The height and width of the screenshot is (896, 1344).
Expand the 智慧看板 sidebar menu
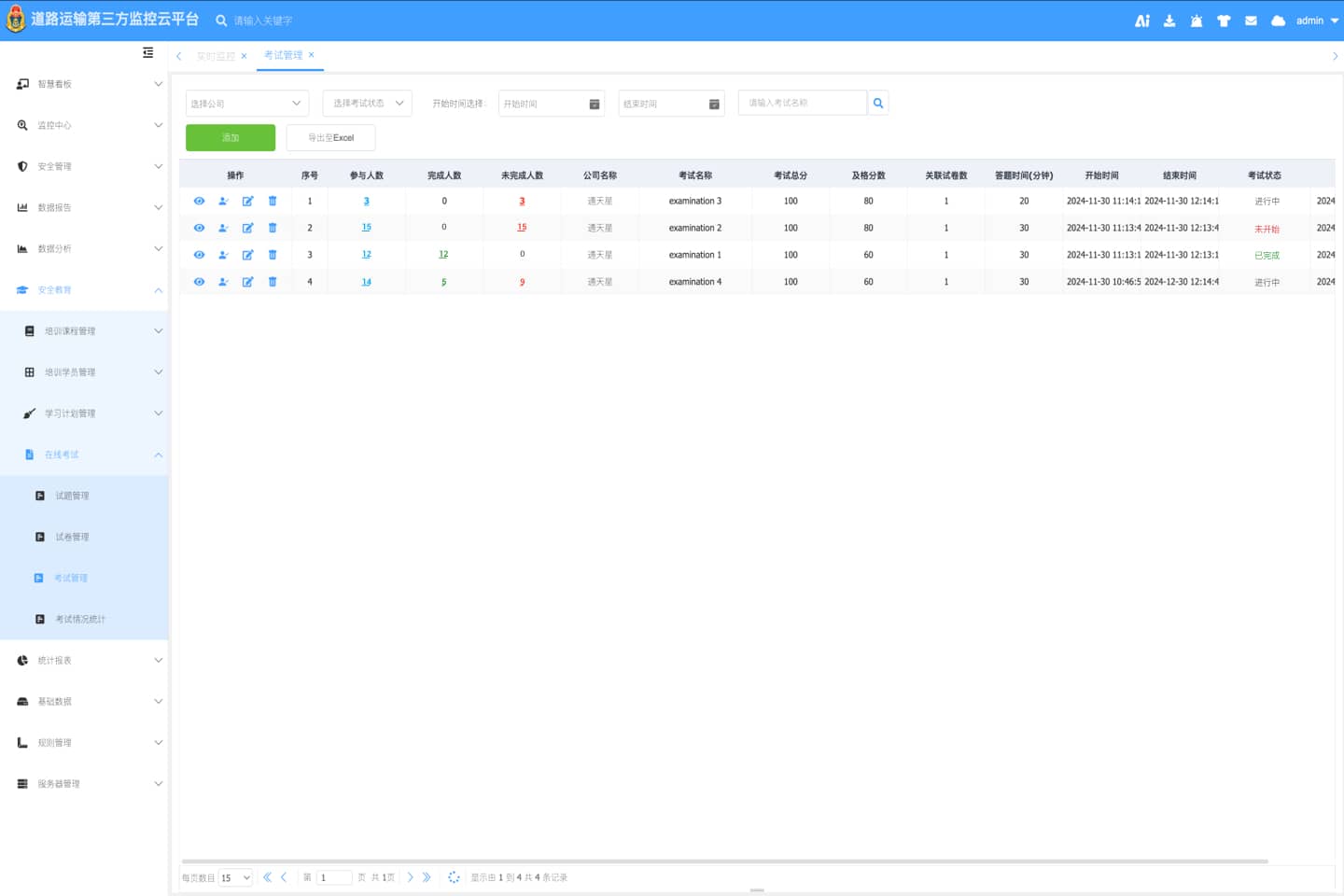[x=84, y=84]
